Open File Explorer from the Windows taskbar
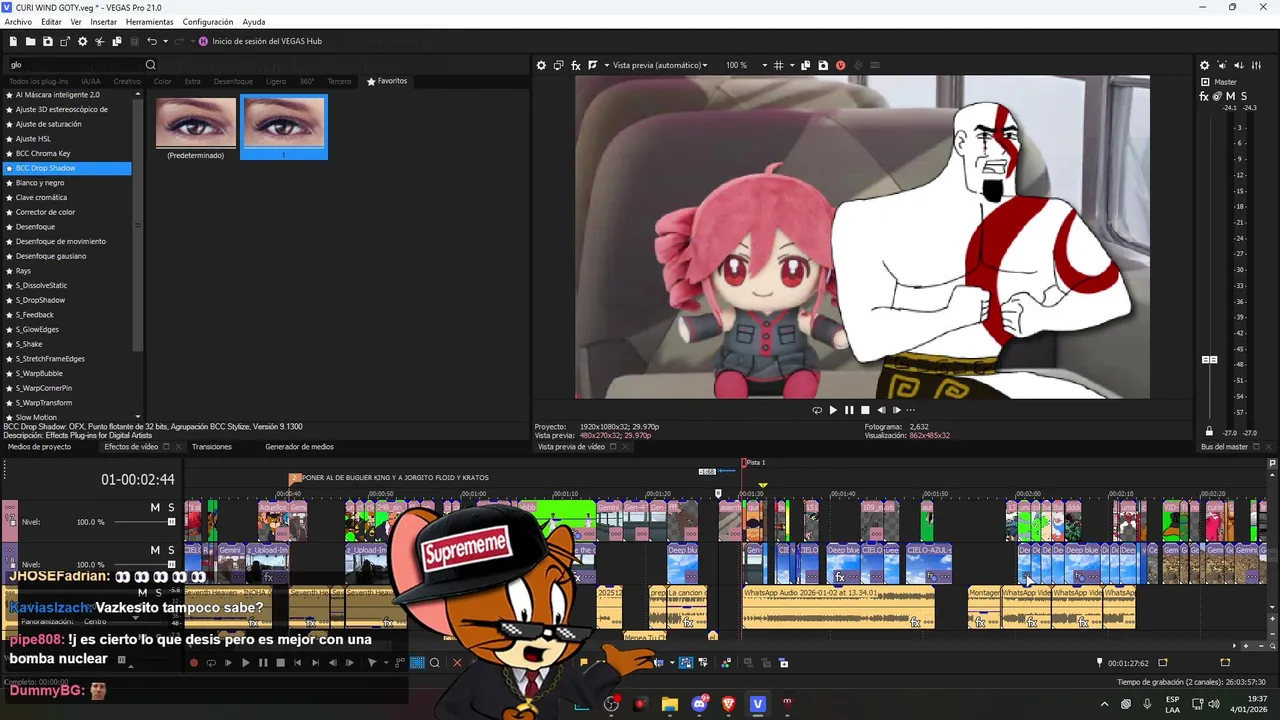The width and height of the screenshot is (1280, 720). click(670, 704)
